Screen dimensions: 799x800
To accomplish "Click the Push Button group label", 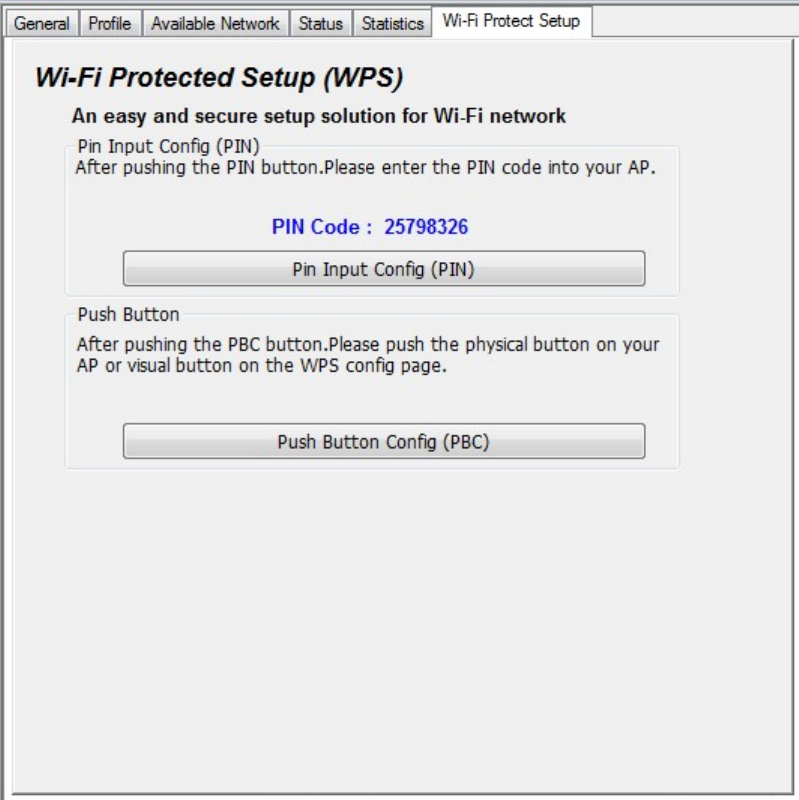I will pyautogui.click(x=128, y=314).
